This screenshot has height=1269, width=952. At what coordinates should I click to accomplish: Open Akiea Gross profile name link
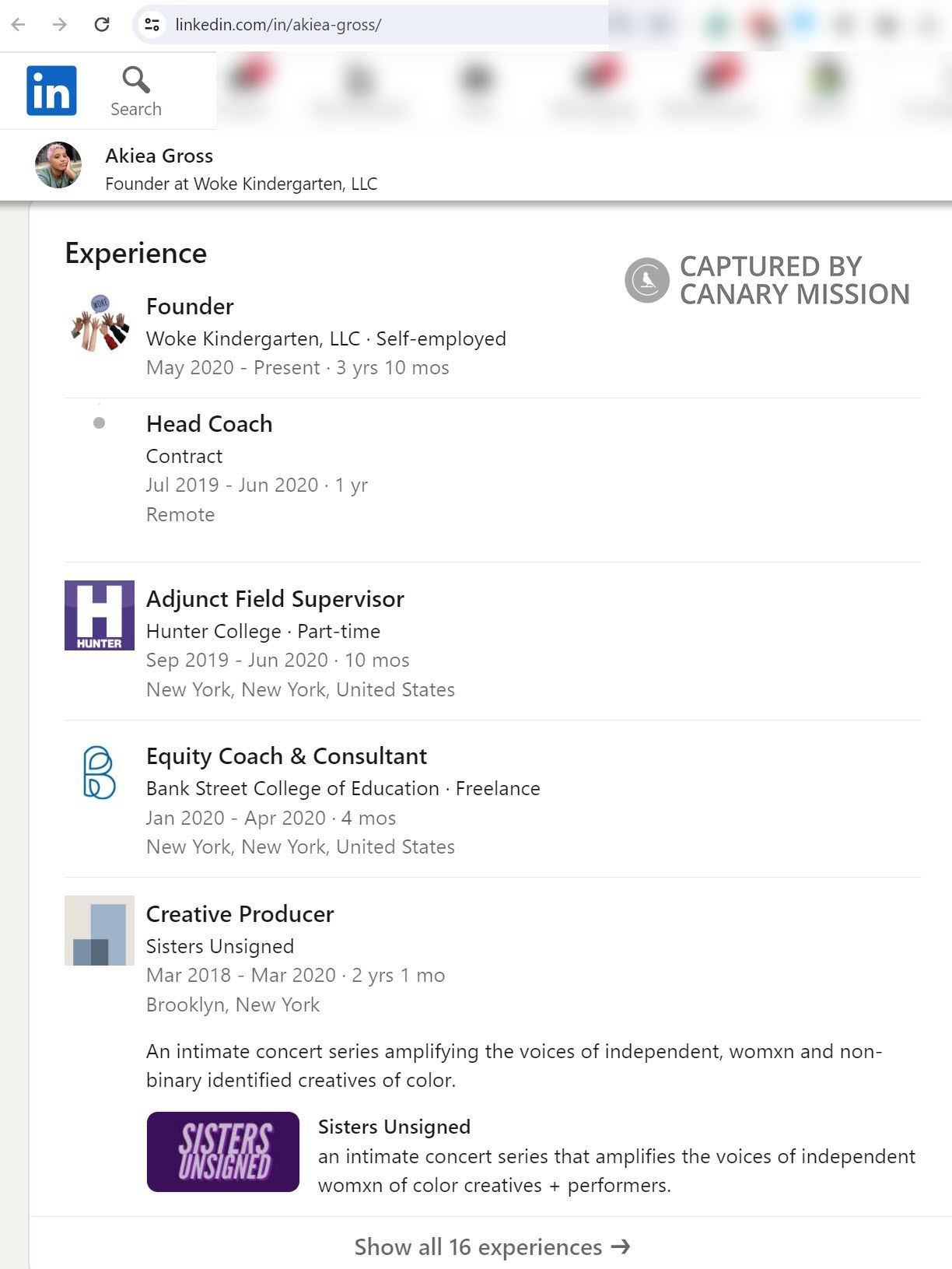(x=160, y=156)
